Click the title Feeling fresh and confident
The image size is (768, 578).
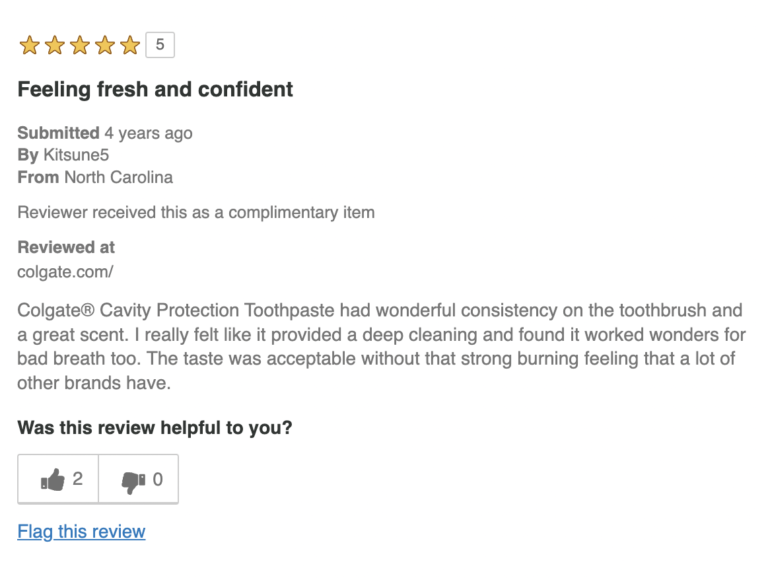pyautogui.click(x=155, y=90)
